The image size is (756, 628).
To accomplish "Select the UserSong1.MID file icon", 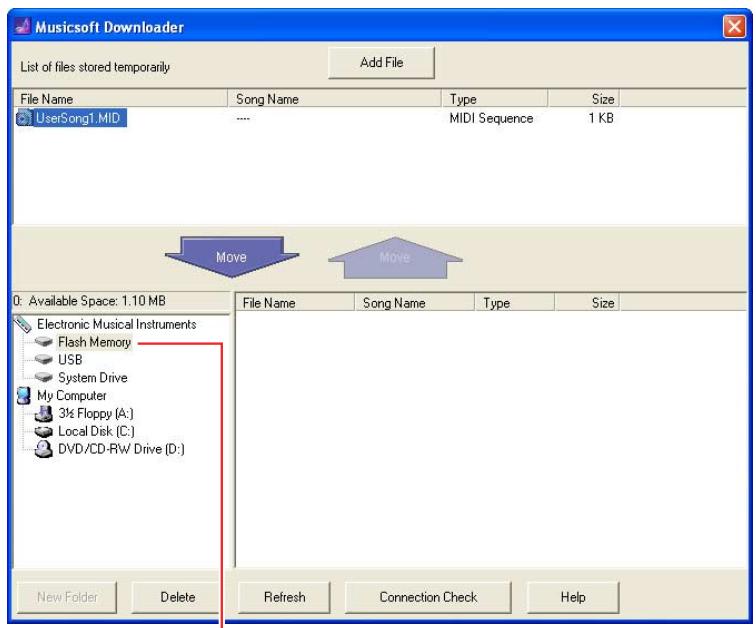I will click(x=24, y=118).
